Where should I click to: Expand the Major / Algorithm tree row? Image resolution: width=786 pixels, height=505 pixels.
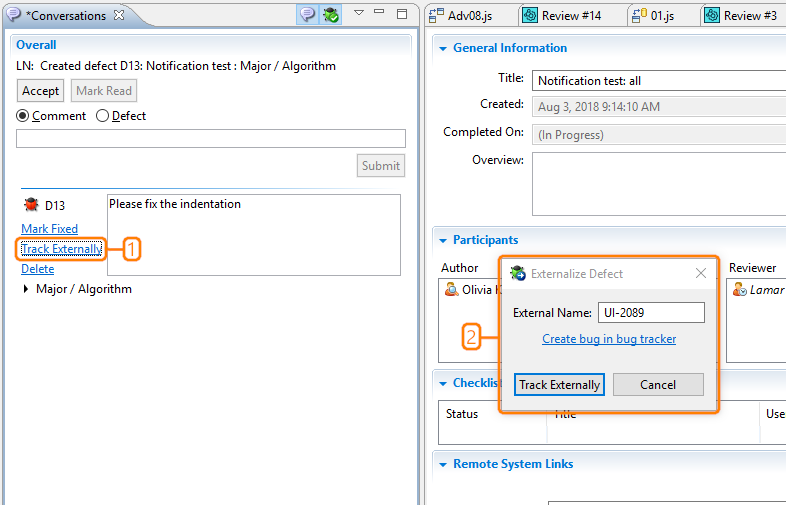(26, 289)
